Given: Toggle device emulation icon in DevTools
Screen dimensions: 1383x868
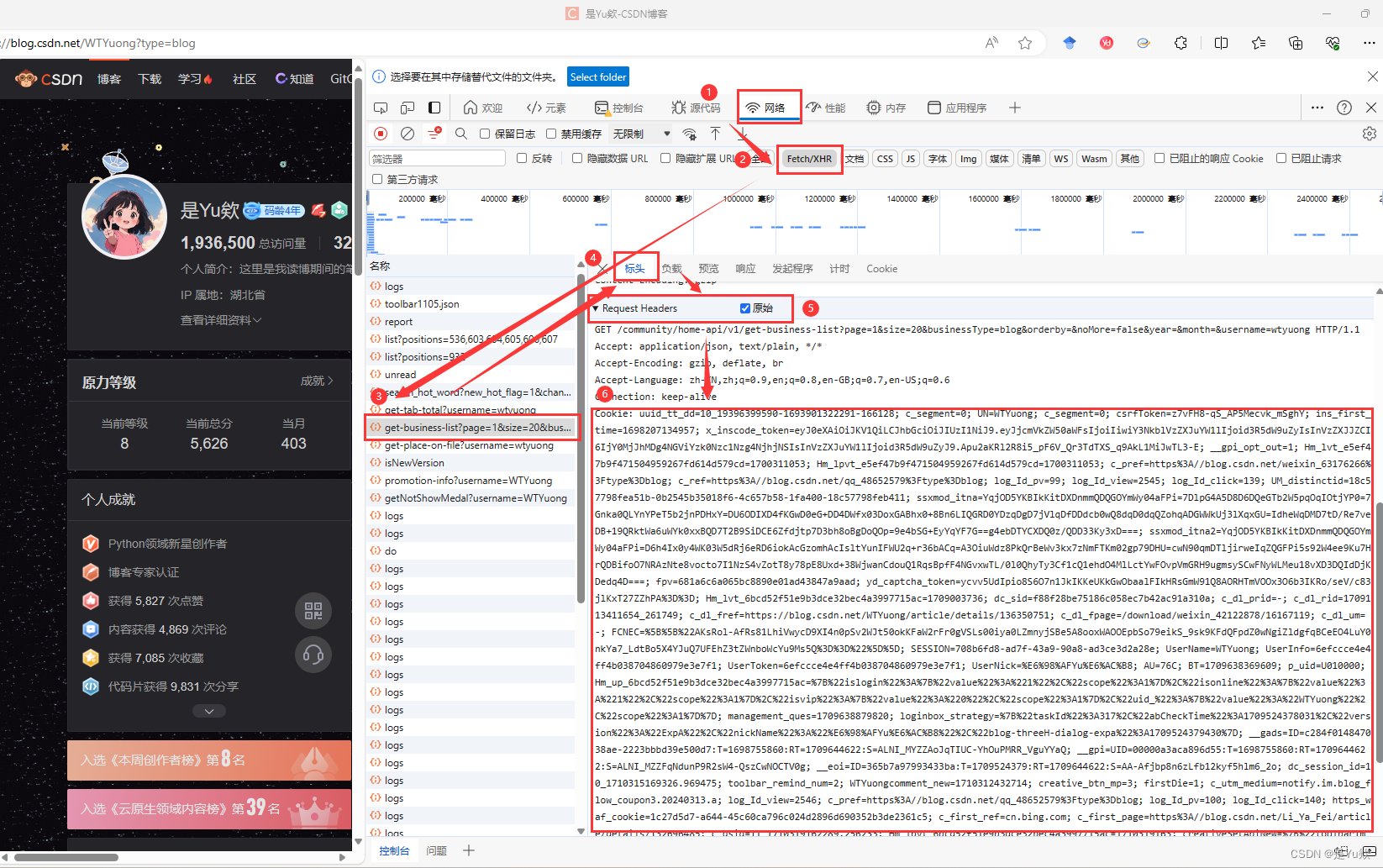Looking at the screenshot, I should click(408, 108).
